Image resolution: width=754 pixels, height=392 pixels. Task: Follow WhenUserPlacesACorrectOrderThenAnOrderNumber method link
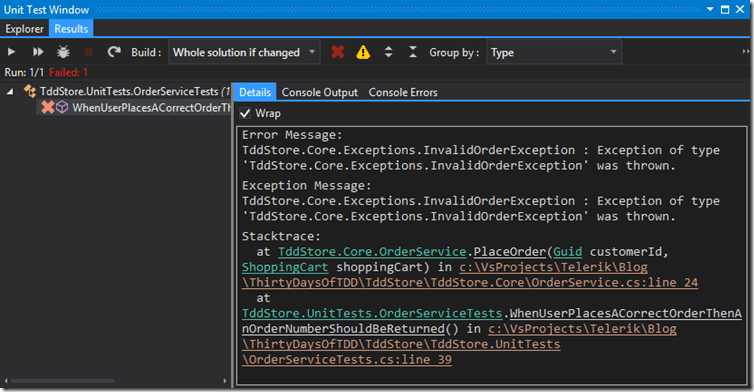coord(626,313)
